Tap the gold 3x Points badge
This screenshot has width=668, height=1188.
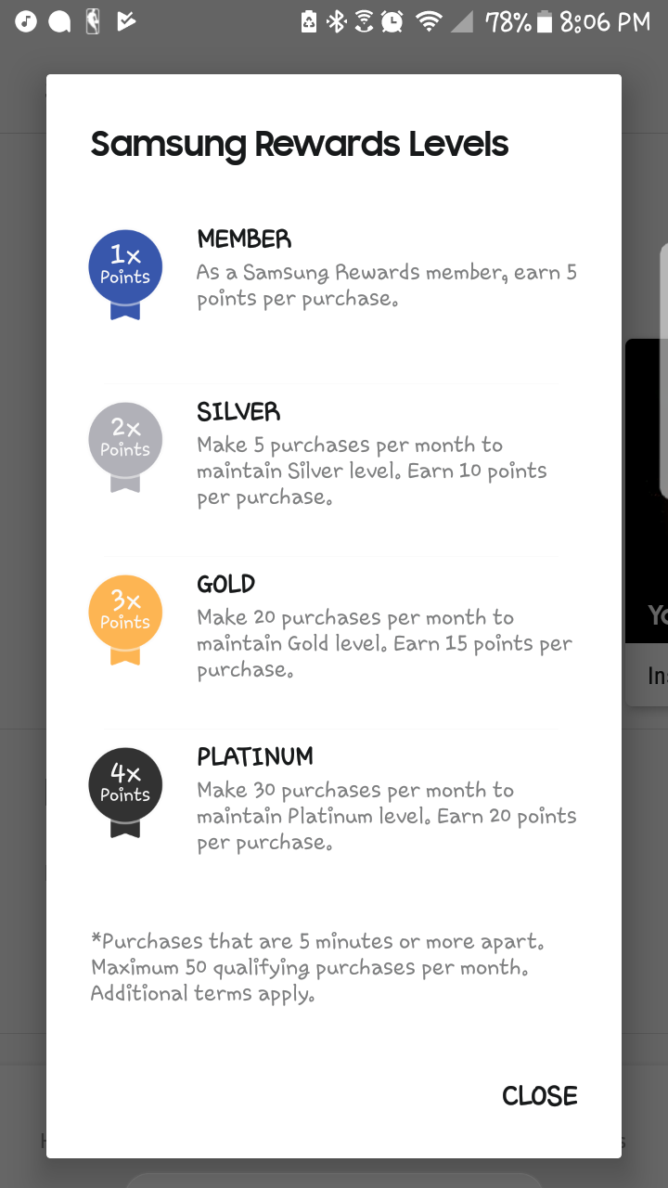[125, 613]
